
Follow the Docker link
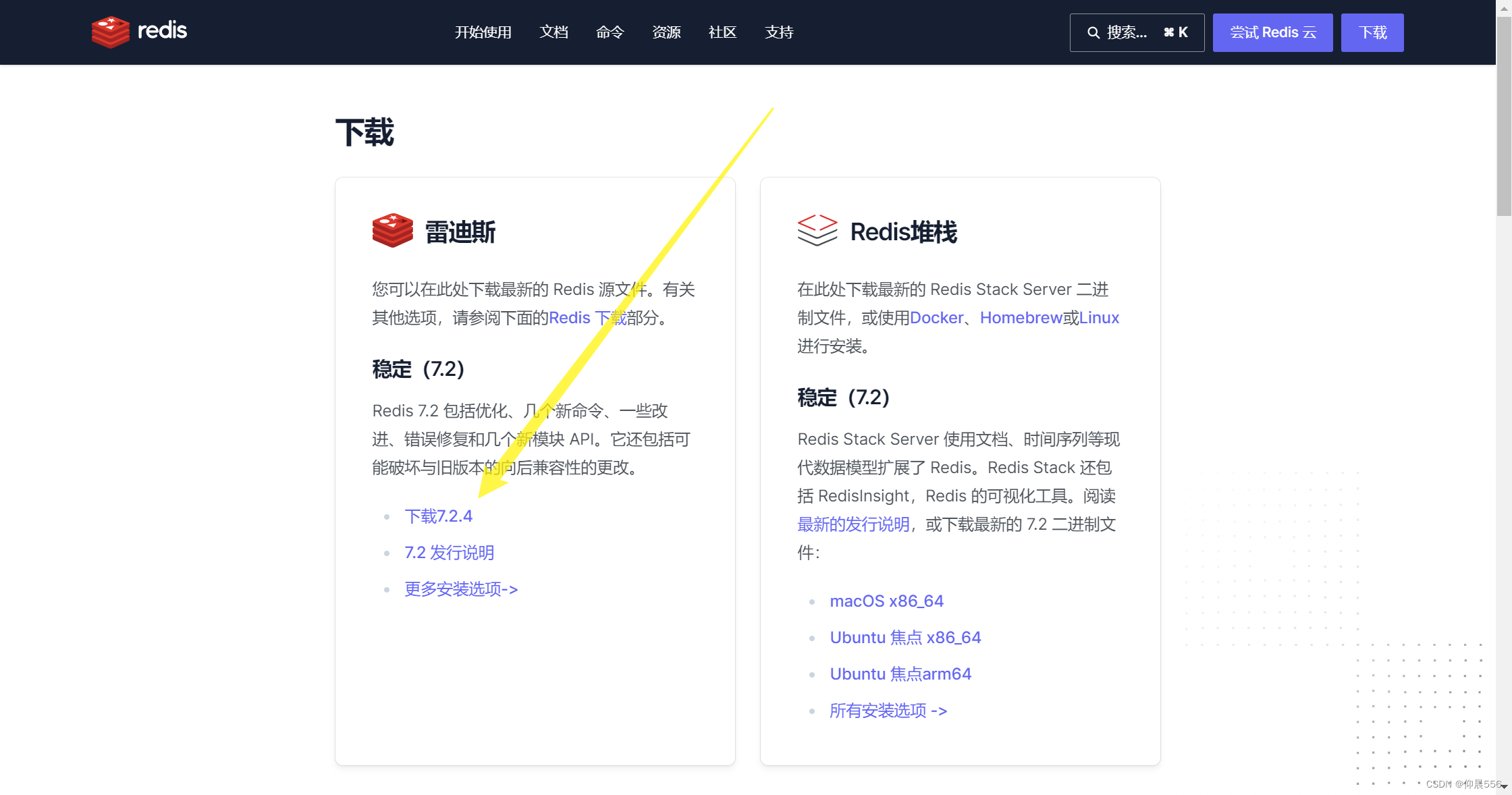coord(936,318)
